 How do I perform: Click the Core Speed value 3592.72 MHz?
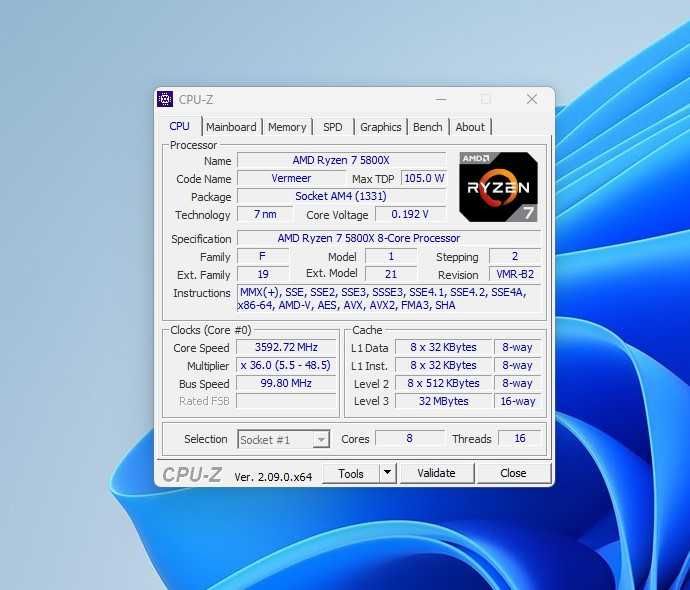(286, 347)
